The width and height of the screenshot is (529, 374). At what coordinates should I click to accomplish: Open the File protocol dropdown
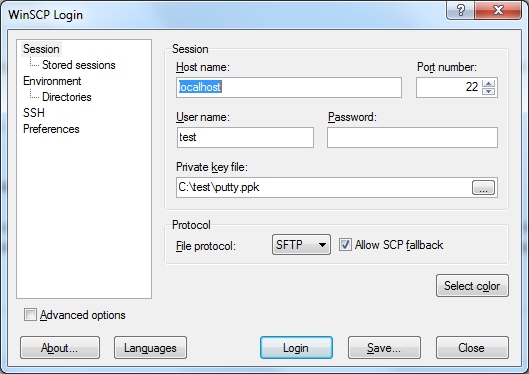click(x=301, y=245)
